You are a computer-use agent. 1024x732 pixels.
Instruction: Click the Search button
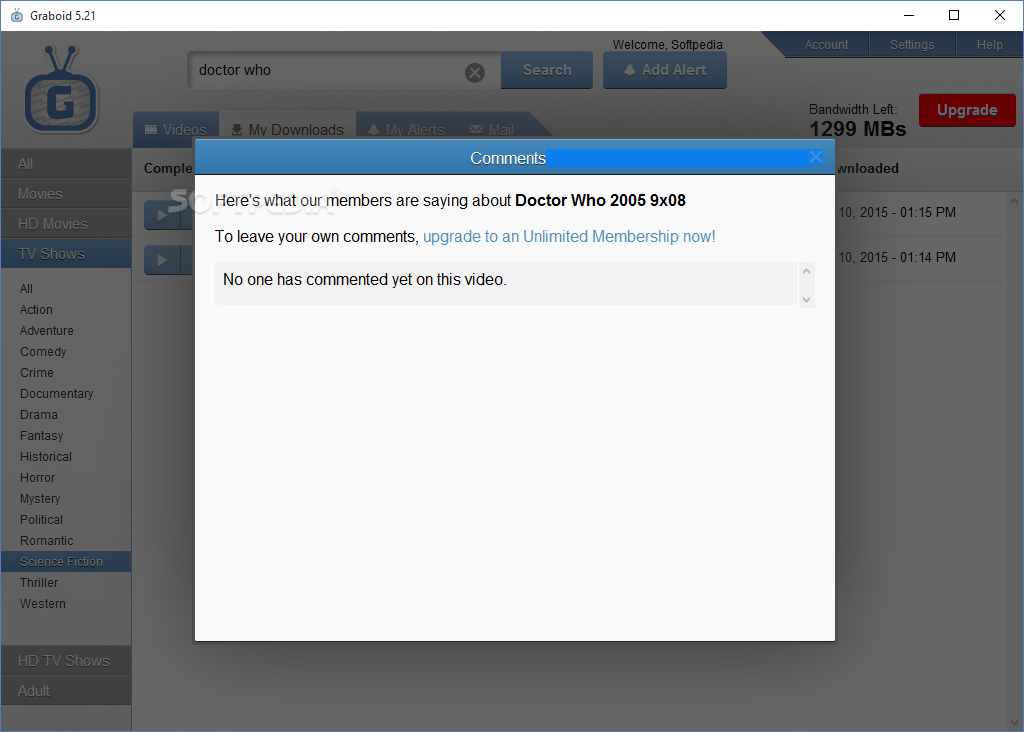pyautogui.click(x=547, y=70)
